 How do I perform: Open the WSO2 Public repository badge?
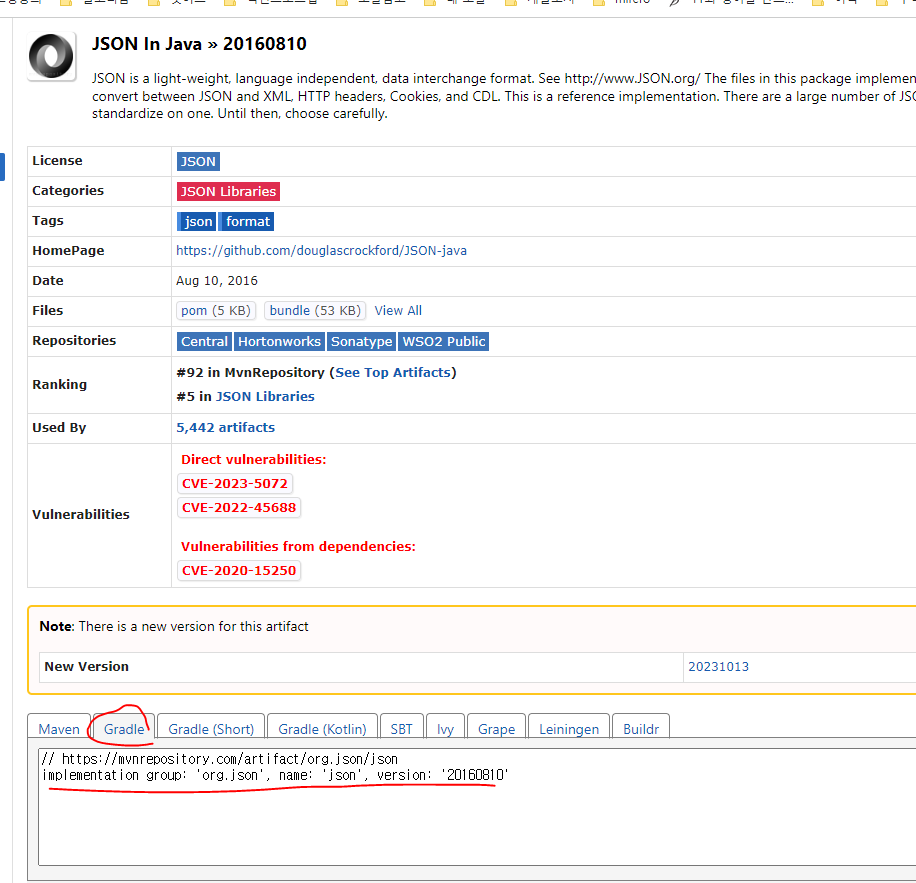[443, 342]
